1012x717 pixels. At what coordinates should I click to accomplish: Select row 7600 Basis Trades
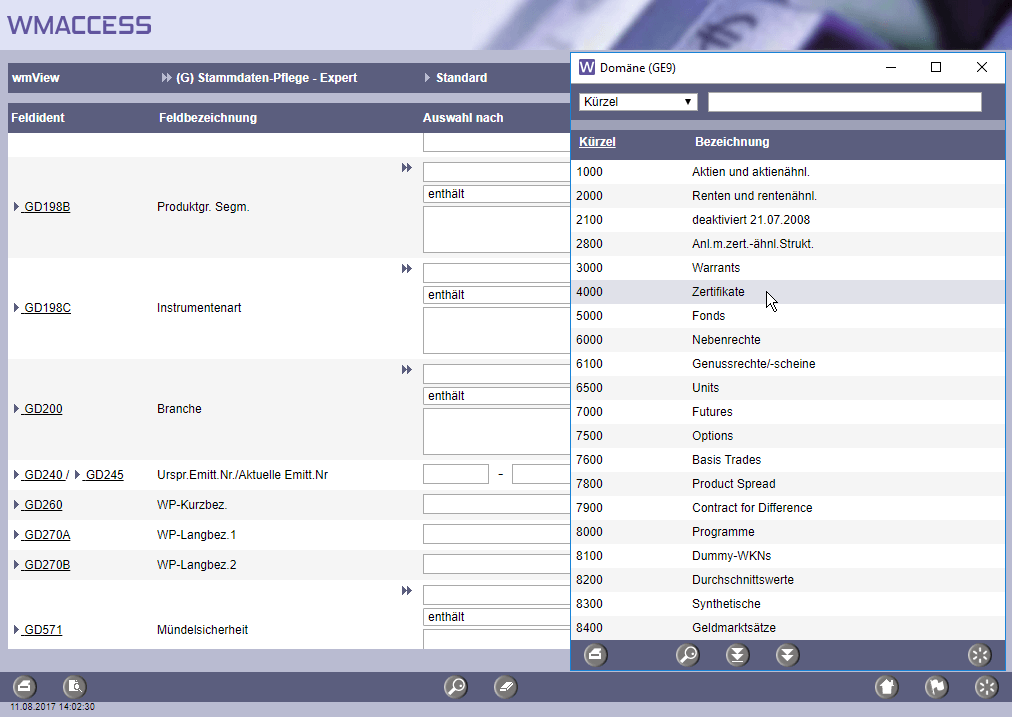pos(788,459)
